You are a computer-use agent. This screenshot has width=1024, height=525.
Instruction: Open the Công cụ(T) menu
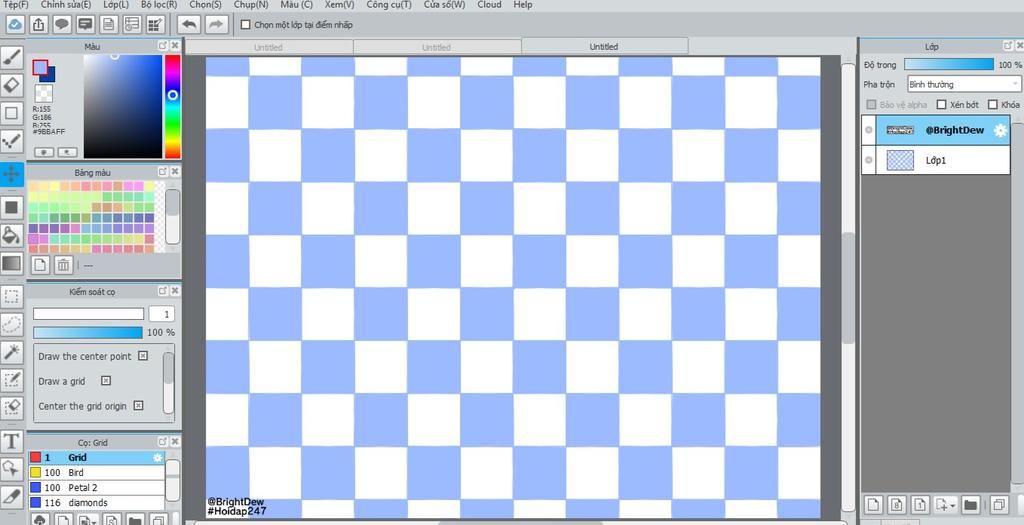tap(389, 5)
